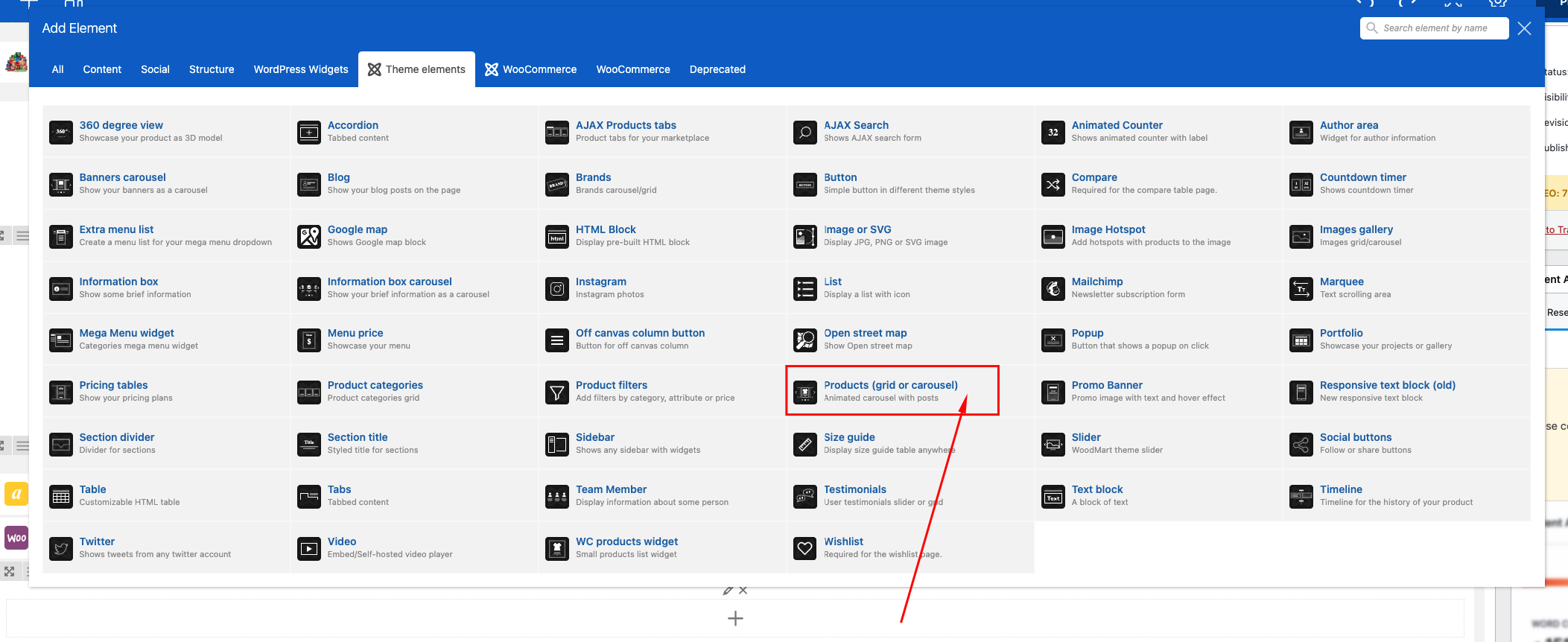Image resolution: width=1568 pixels, height=642 pixels.
Task: Insert the Mega Menu widget element
Action: pyautogui.click(x=166, y=339)
